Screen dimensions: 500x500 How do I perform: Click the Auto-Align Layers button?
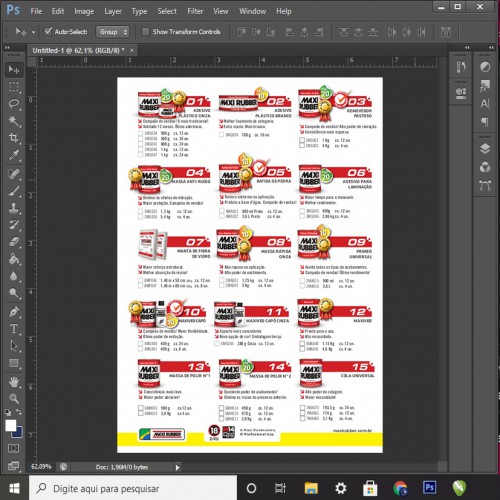446,32
